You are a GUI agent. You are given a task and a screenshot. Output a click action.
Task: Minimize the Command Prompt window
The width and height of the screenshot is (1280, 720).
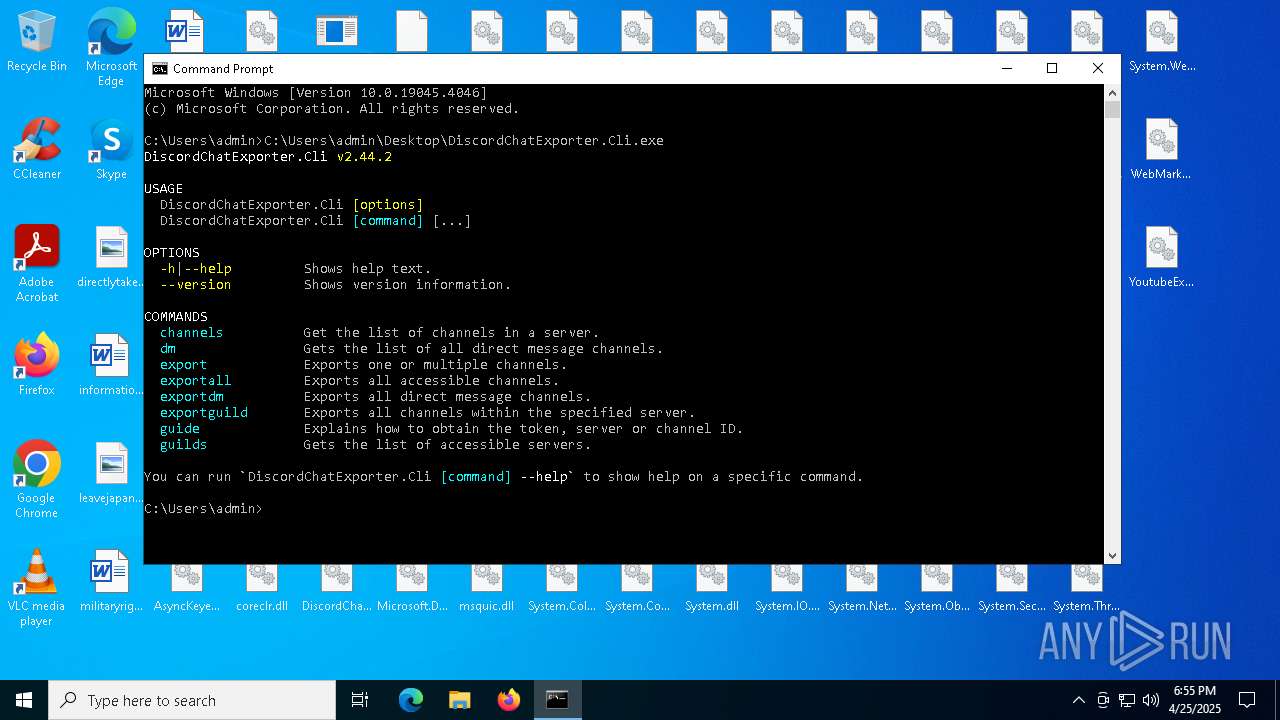(1006, 68)
